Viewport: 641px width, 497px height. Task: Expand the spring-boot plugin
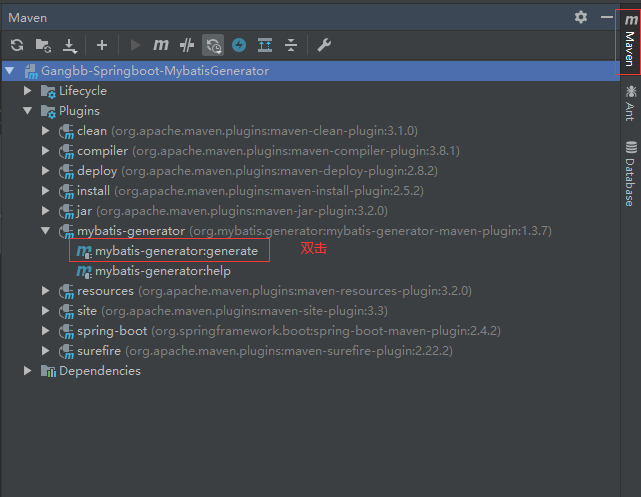tap(45, 331)
